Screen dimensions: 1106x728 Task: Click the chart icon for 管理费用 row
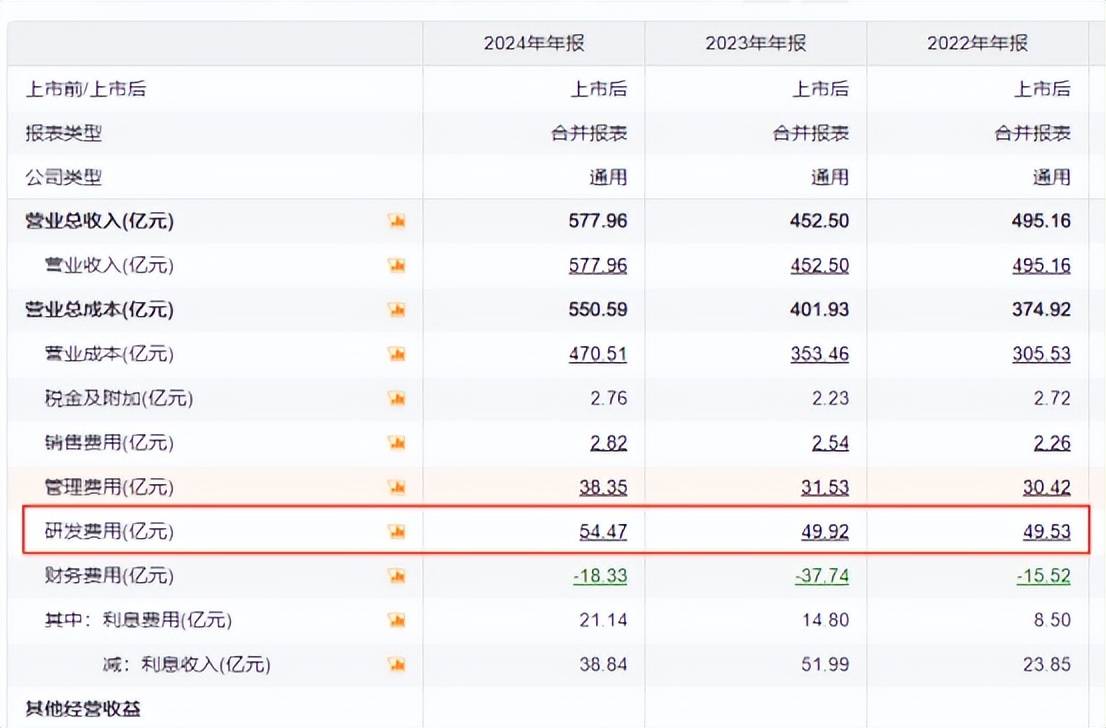tap(397, 487)
